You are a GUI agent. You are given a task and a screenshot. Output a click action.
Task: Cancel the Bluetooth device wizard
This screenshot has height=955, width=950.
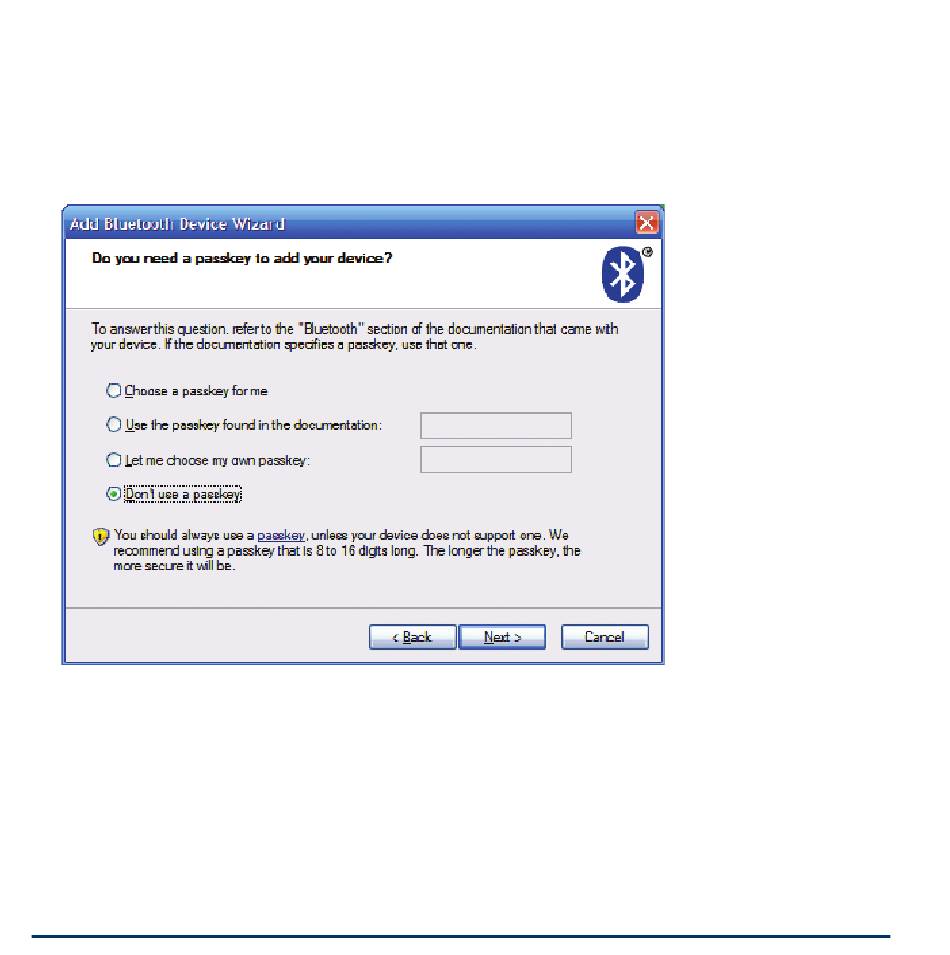[x=605, y=637]
